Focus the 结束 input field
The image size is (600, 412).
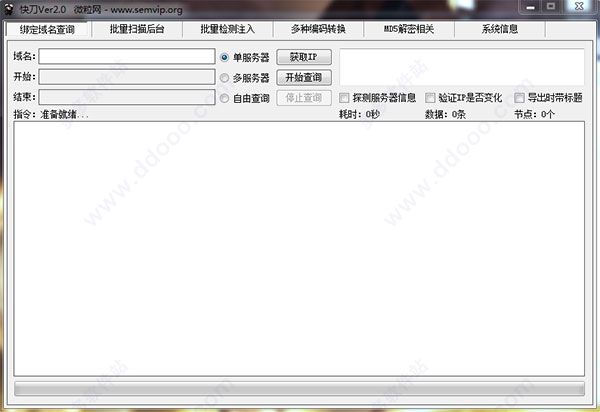tap(127, 97)
